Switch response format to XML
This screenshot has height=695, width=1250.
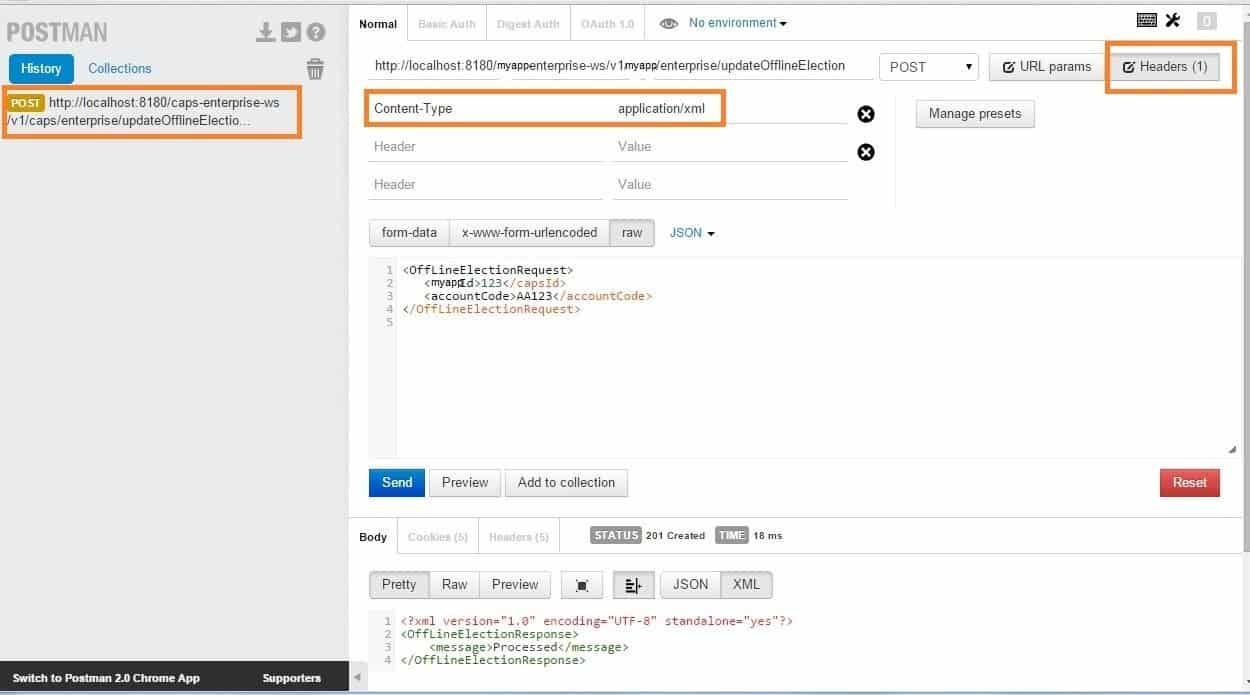click(x=746, y=584)
